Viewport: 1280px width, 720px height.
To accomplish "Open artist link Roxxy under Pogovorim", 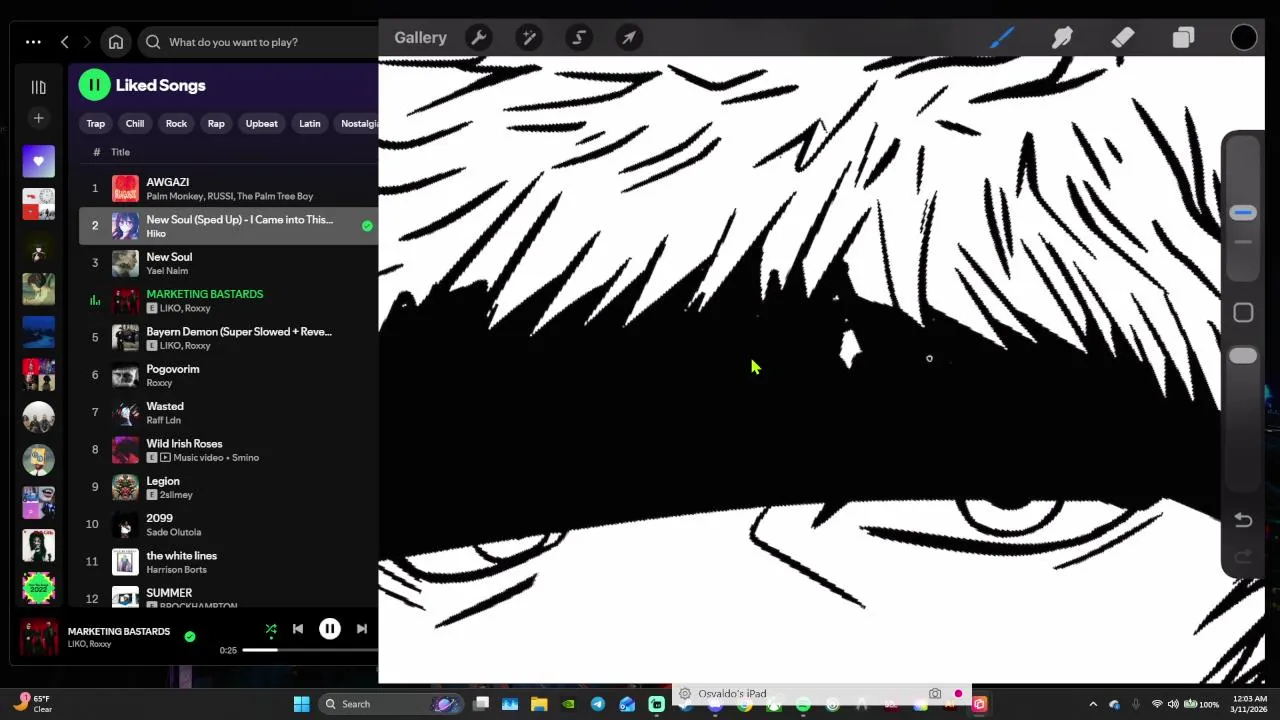I will click(x=159, y=383).
